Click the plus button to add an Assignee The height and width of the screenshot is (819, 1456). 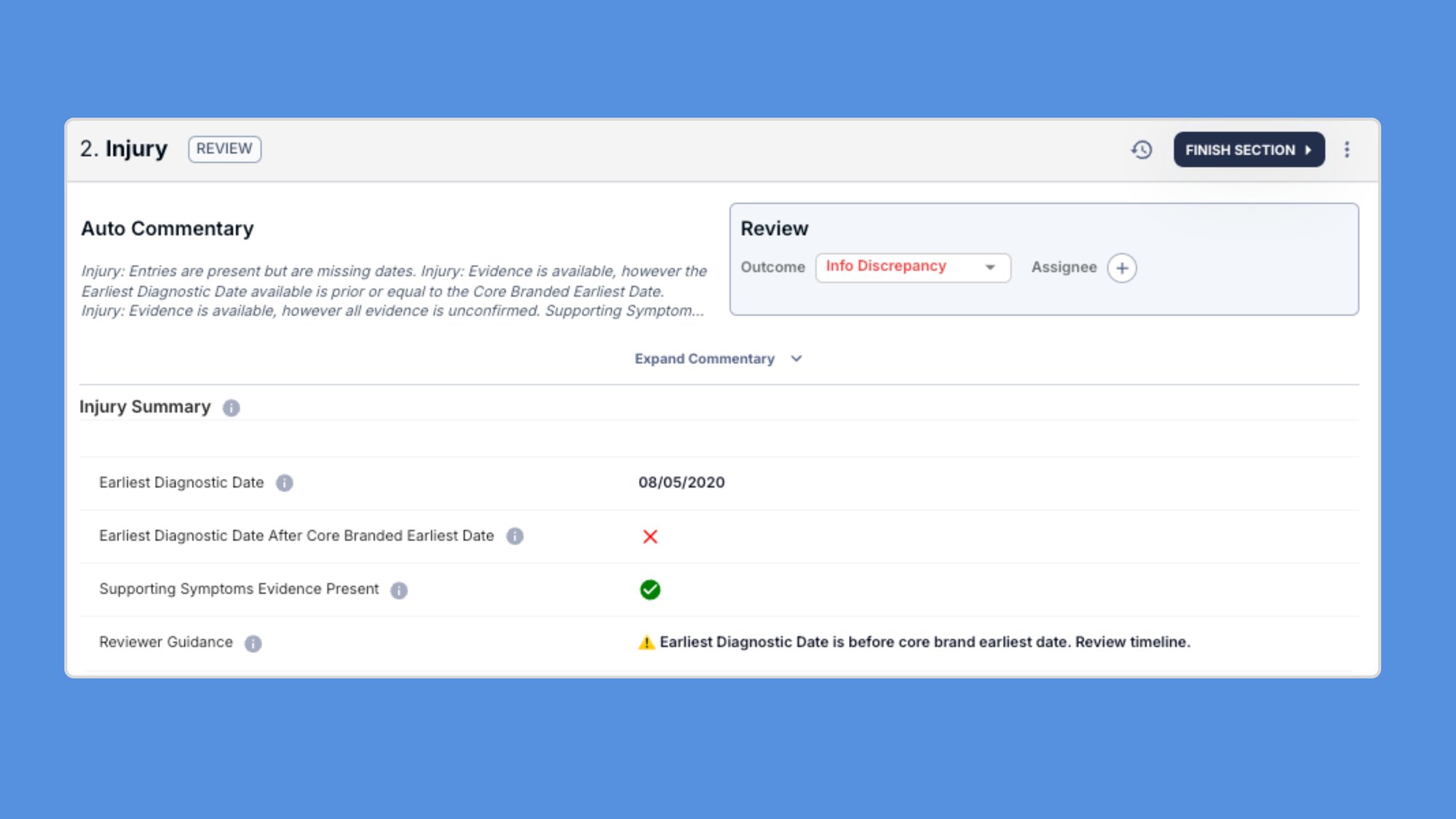coord(1123,268)
